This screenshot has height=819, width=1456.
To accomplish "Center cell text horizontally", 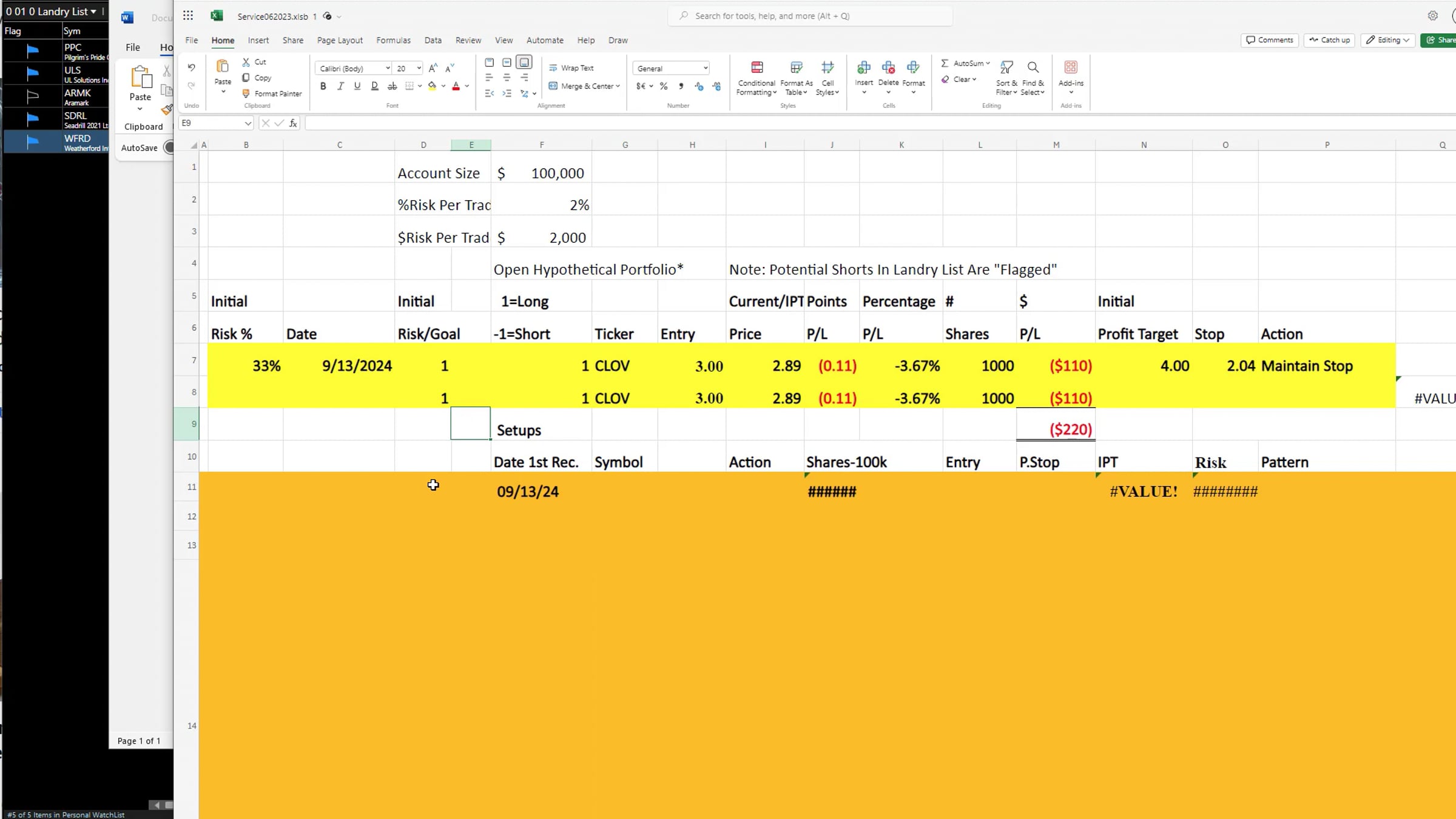I will pos(507,78).
